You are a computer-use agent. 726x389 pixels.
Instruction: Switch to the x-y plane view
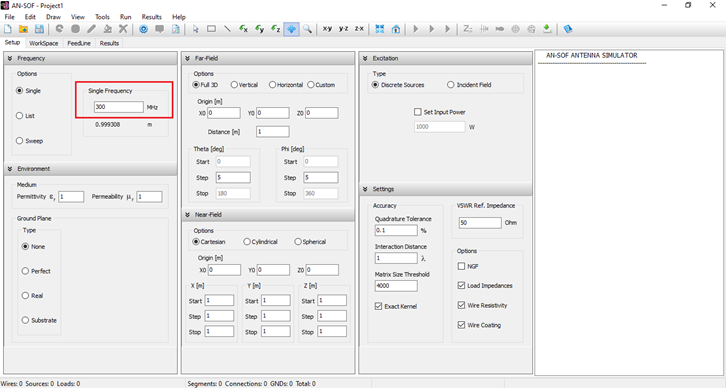327,29
